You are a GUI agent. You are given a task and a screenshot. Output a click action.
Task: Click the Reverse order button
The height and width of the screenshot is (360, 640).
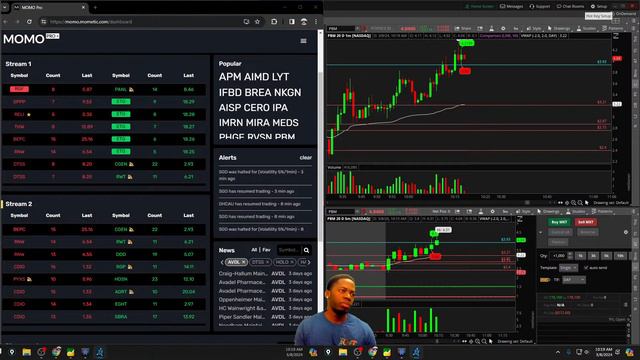(587, 232)
